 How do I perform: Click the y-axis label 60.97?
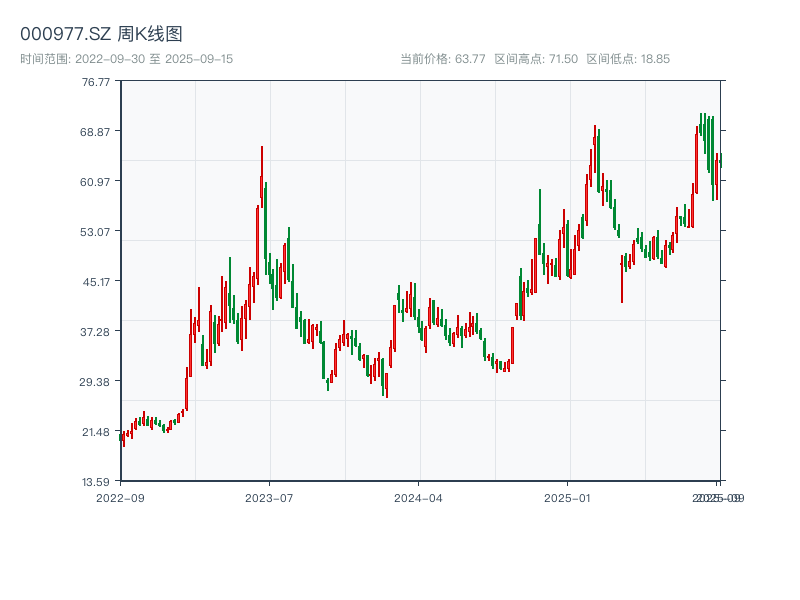tap(95, 182)
